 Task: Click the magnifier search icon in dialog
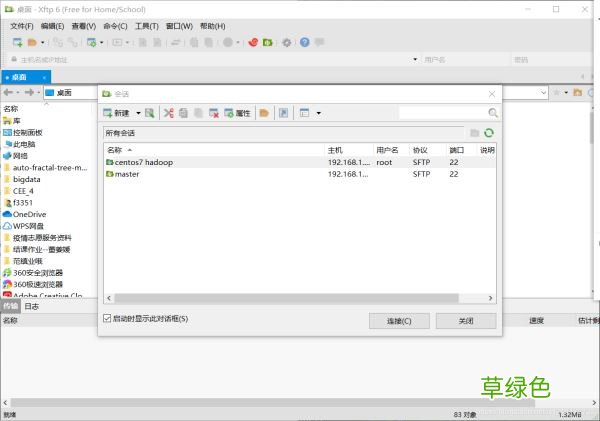[x=493, y=113]
